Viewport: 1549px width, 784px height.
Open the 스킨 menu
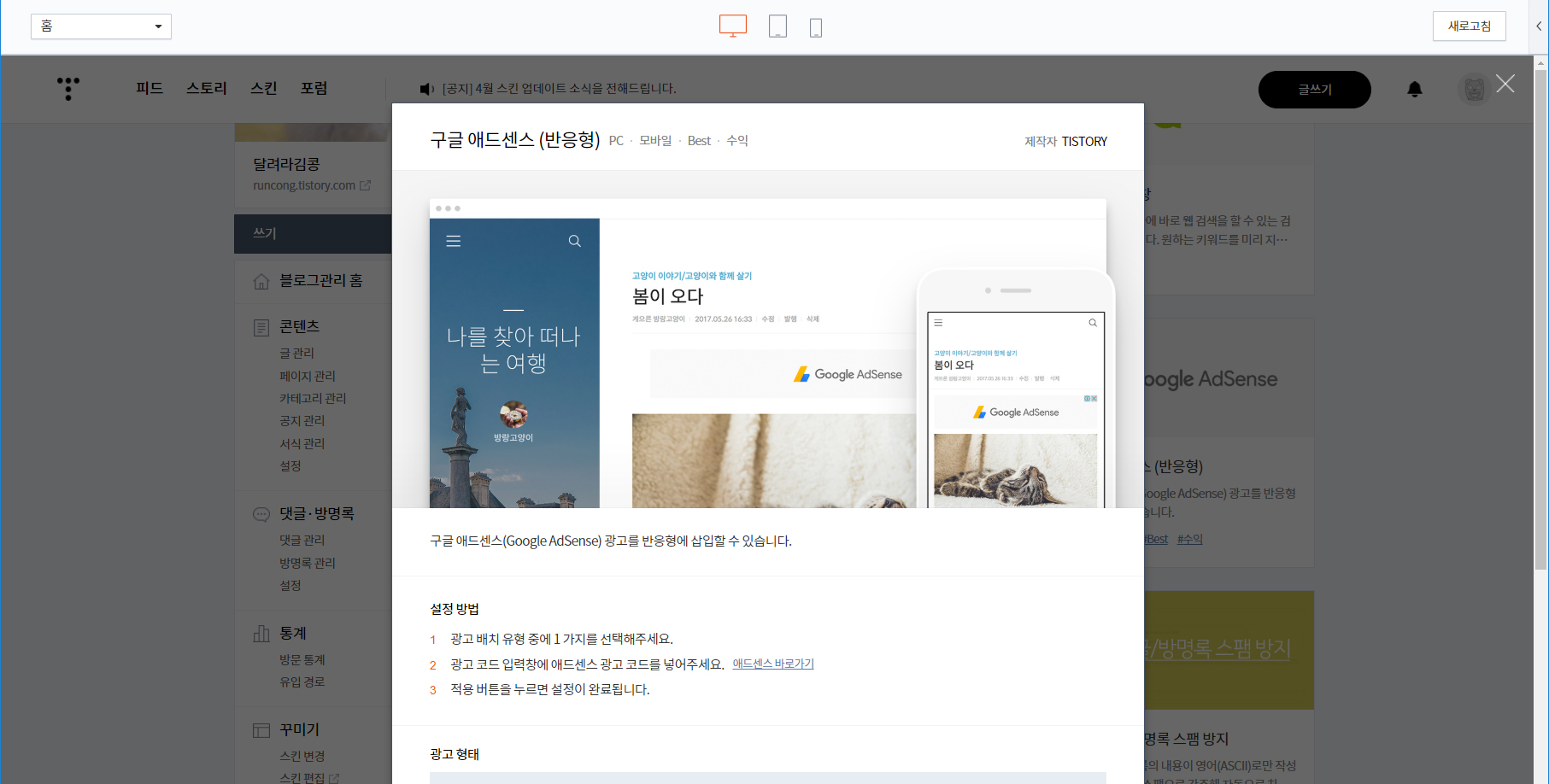pyautogui.click(x=264, y=88)
